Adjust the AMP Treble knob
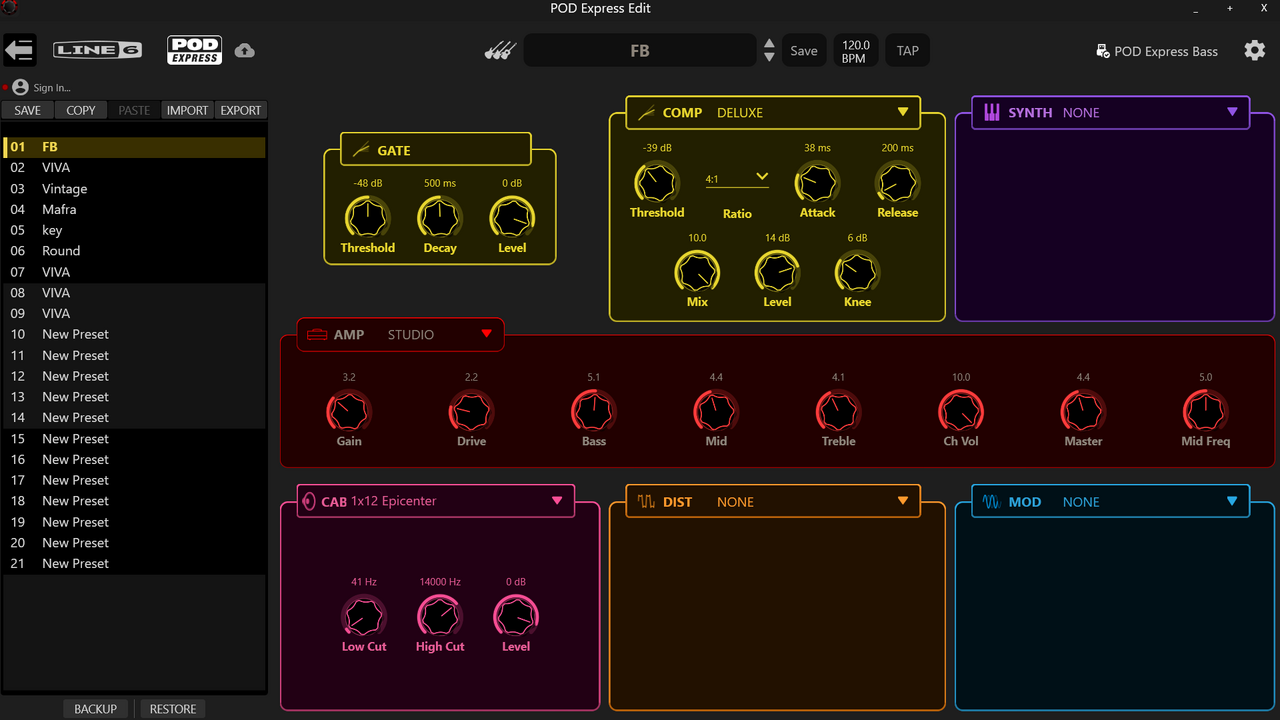The image size is (1280, 720). pos(838,411)
